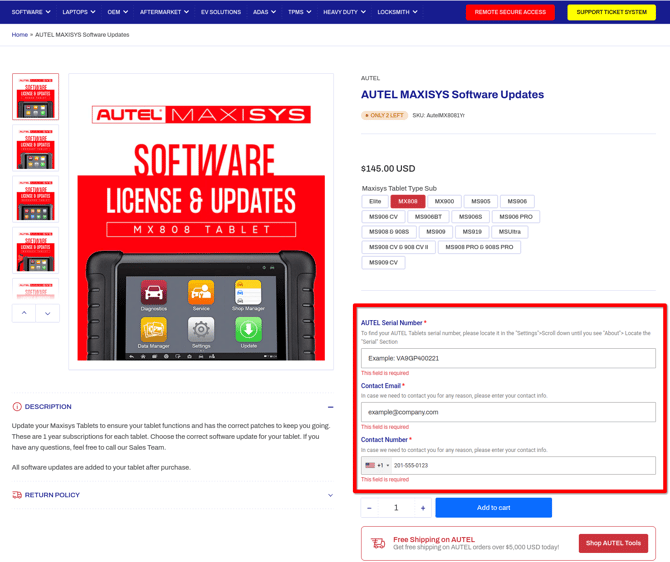
Task: Select MS908 PRO & 908S PRO option
Action: [x=479, y=247]
